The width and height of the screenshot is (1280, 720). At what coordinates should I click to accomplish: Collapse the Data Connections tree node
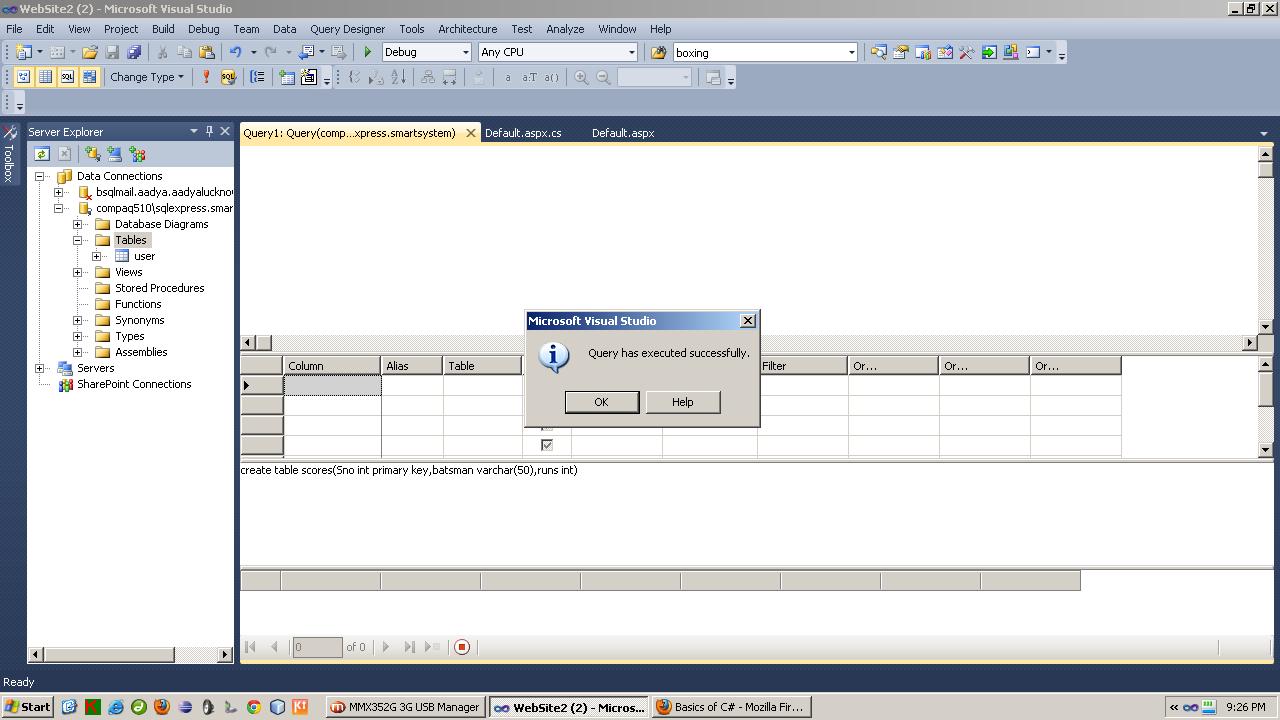40,176
